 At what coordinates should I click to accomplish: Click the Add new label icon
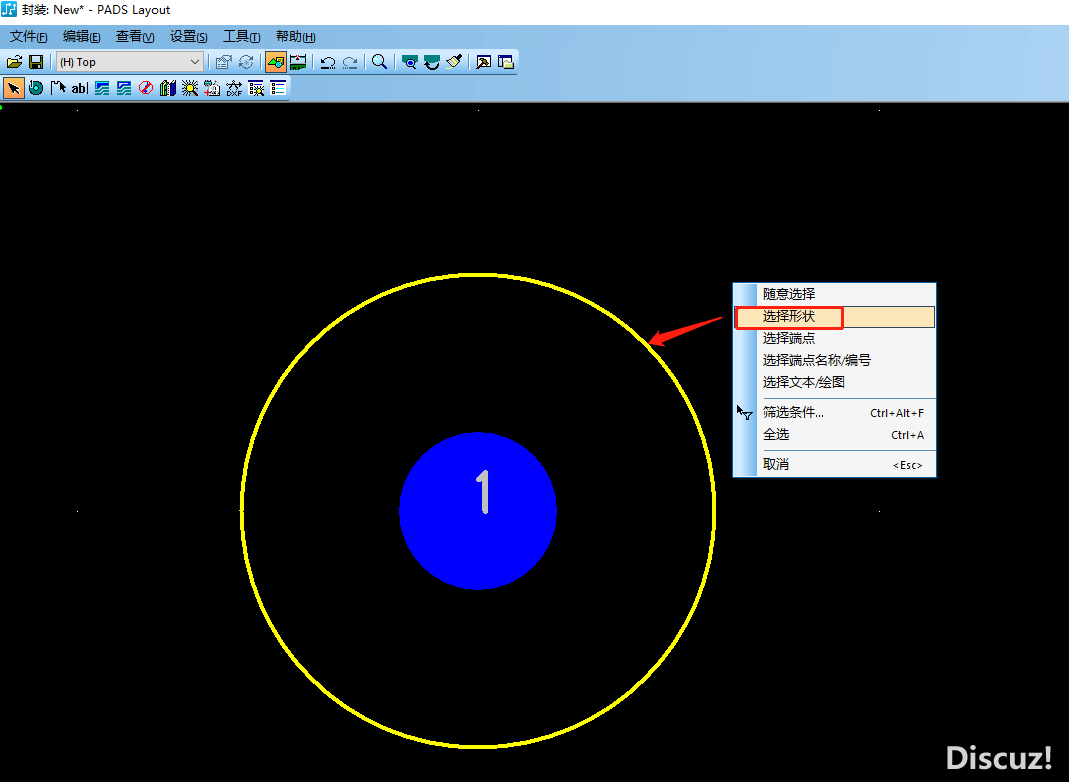(212, 88)
